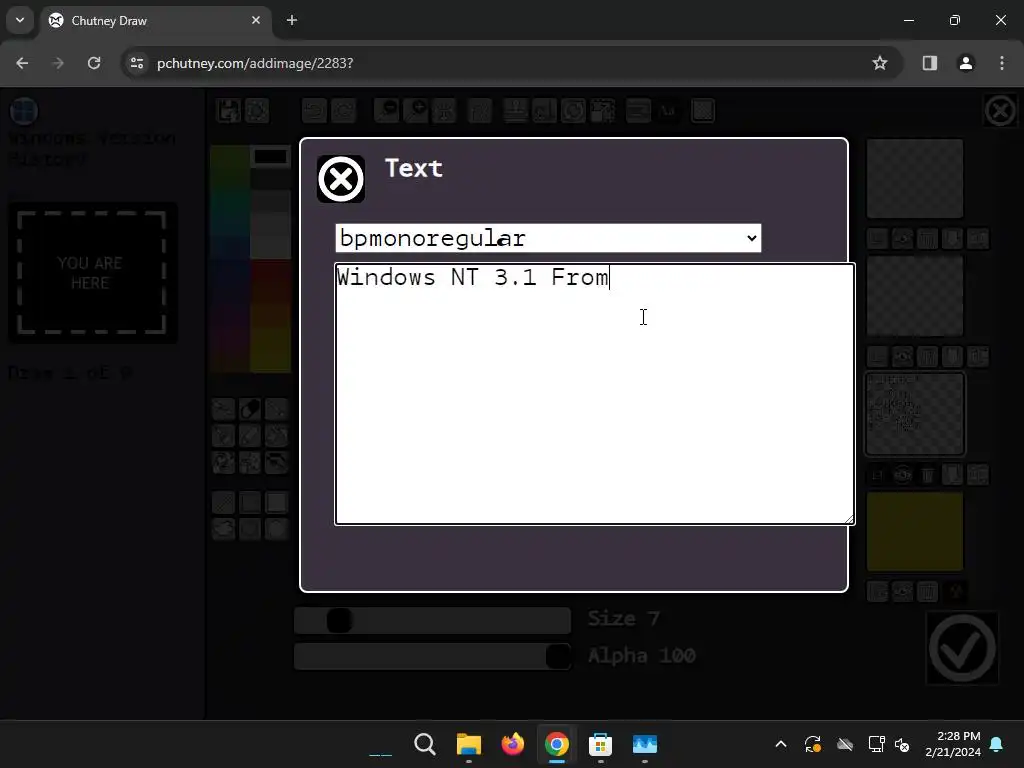This screenshot has width=1024, height=768.
Task: Open the browser side panel
Action: click(x=929, y=63)
